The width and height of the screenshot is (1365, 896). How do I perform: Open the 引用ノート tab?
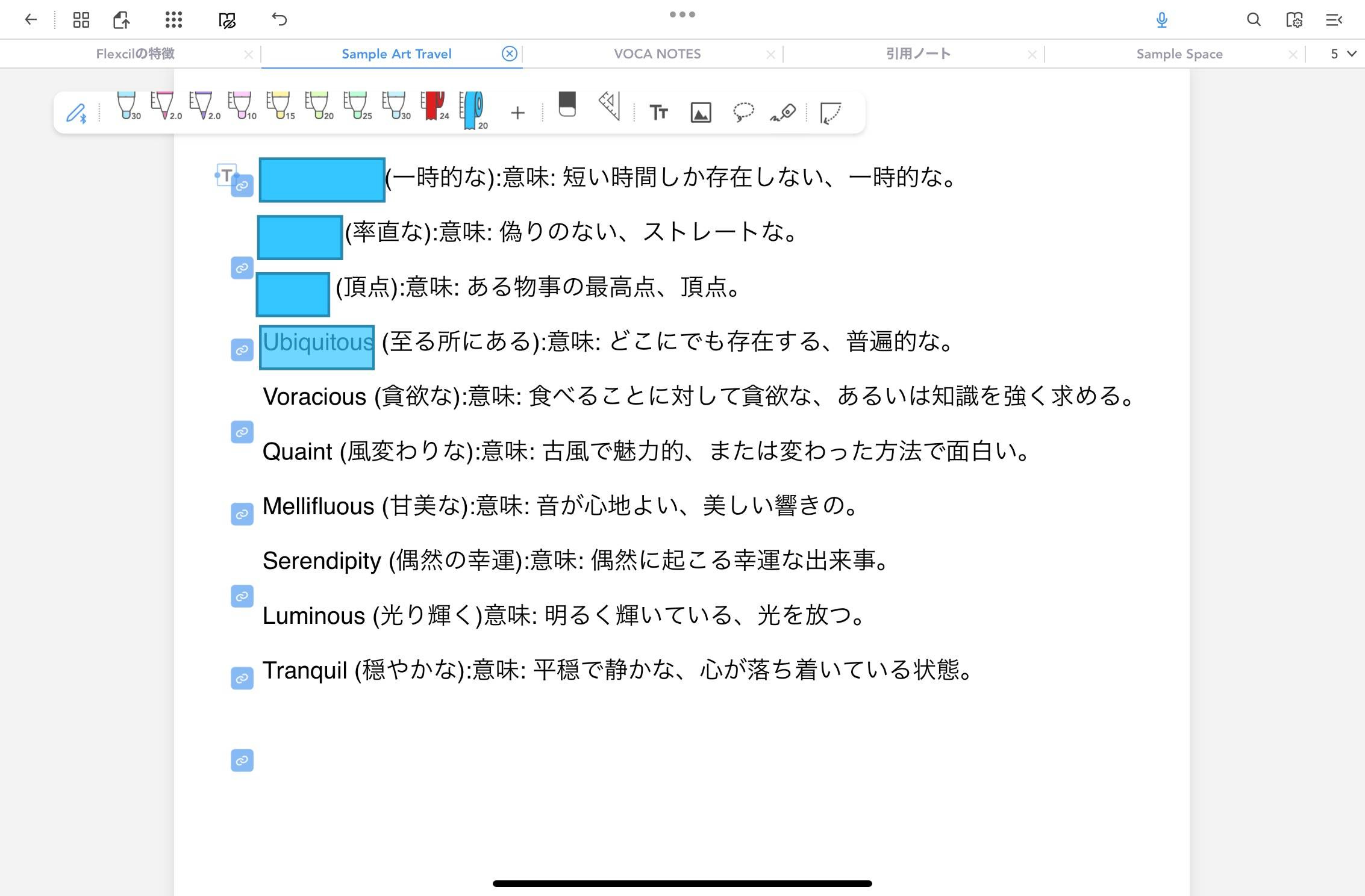[x=918, y=54]
